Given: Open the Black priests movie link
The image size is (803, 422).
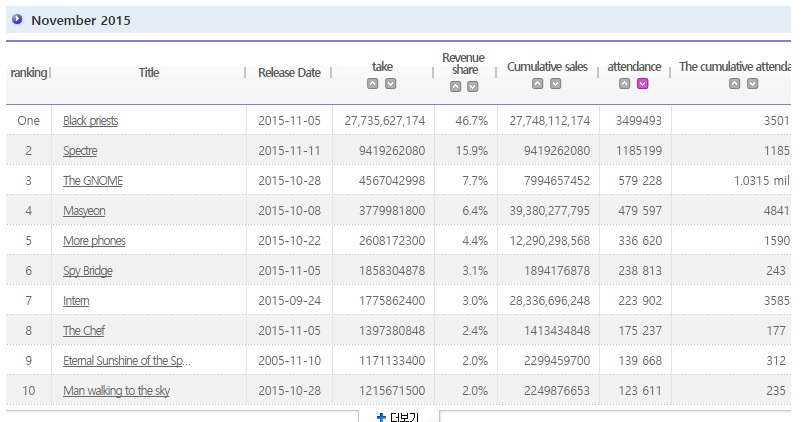Looking at the screenshot, I should pos(90,121).
